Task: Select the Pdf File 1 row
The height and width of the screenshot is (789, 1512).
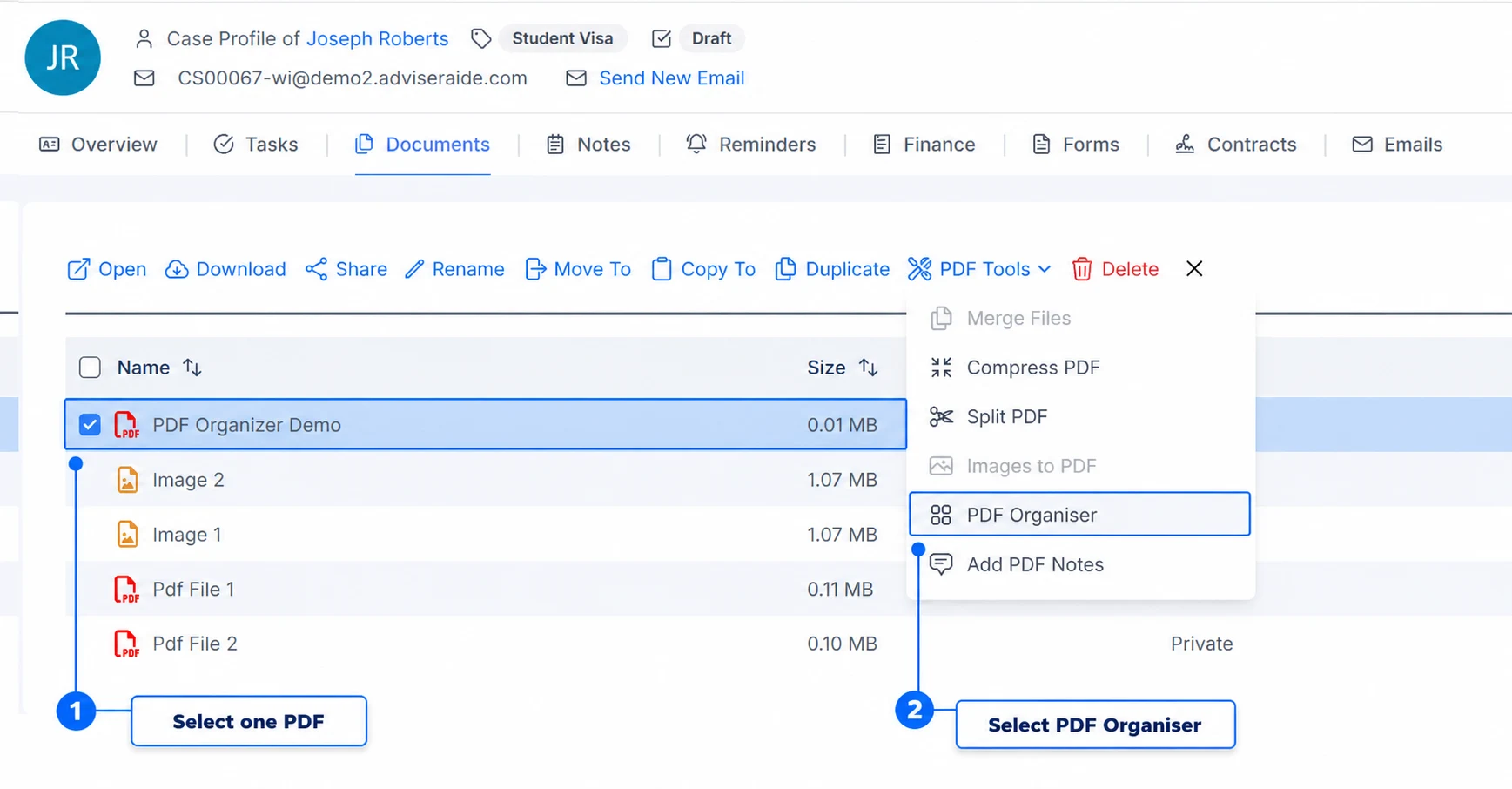Action: click(486, 590)
